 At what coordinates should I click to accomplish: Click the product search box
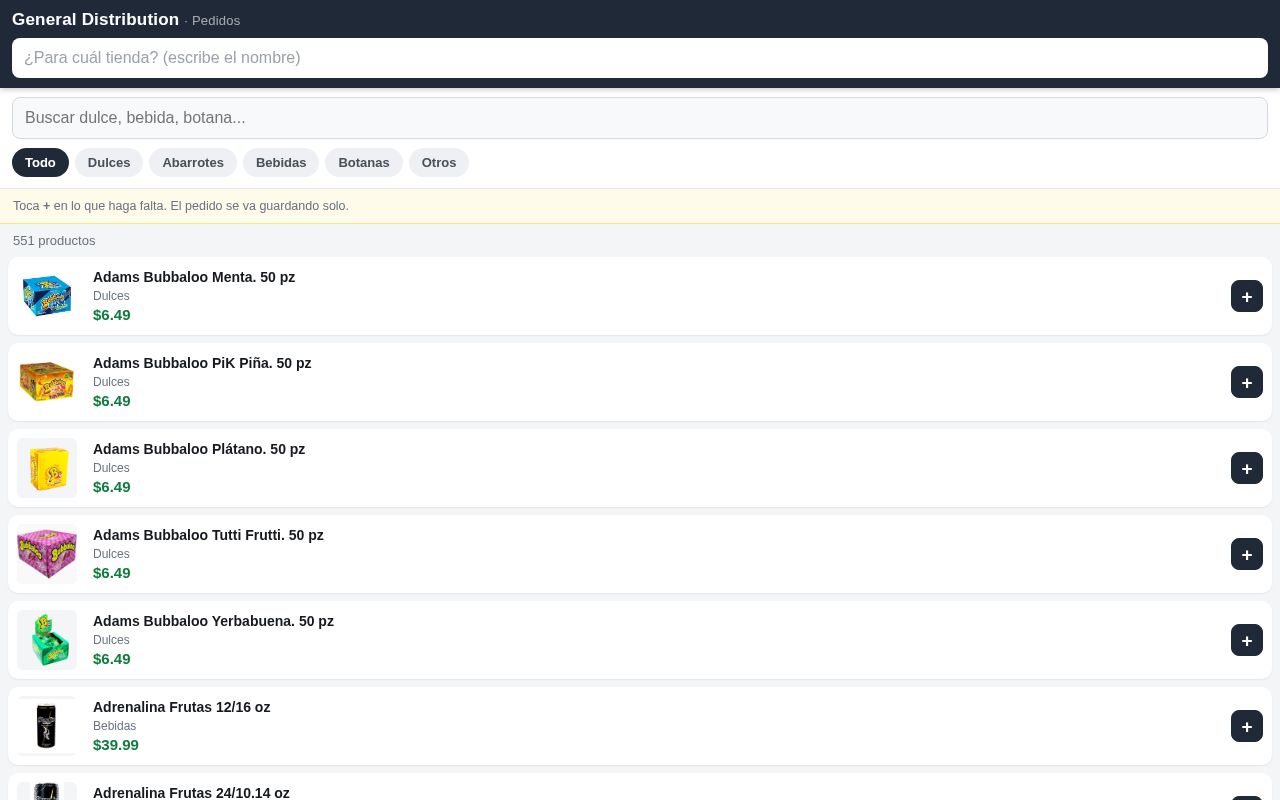[640, 118]
